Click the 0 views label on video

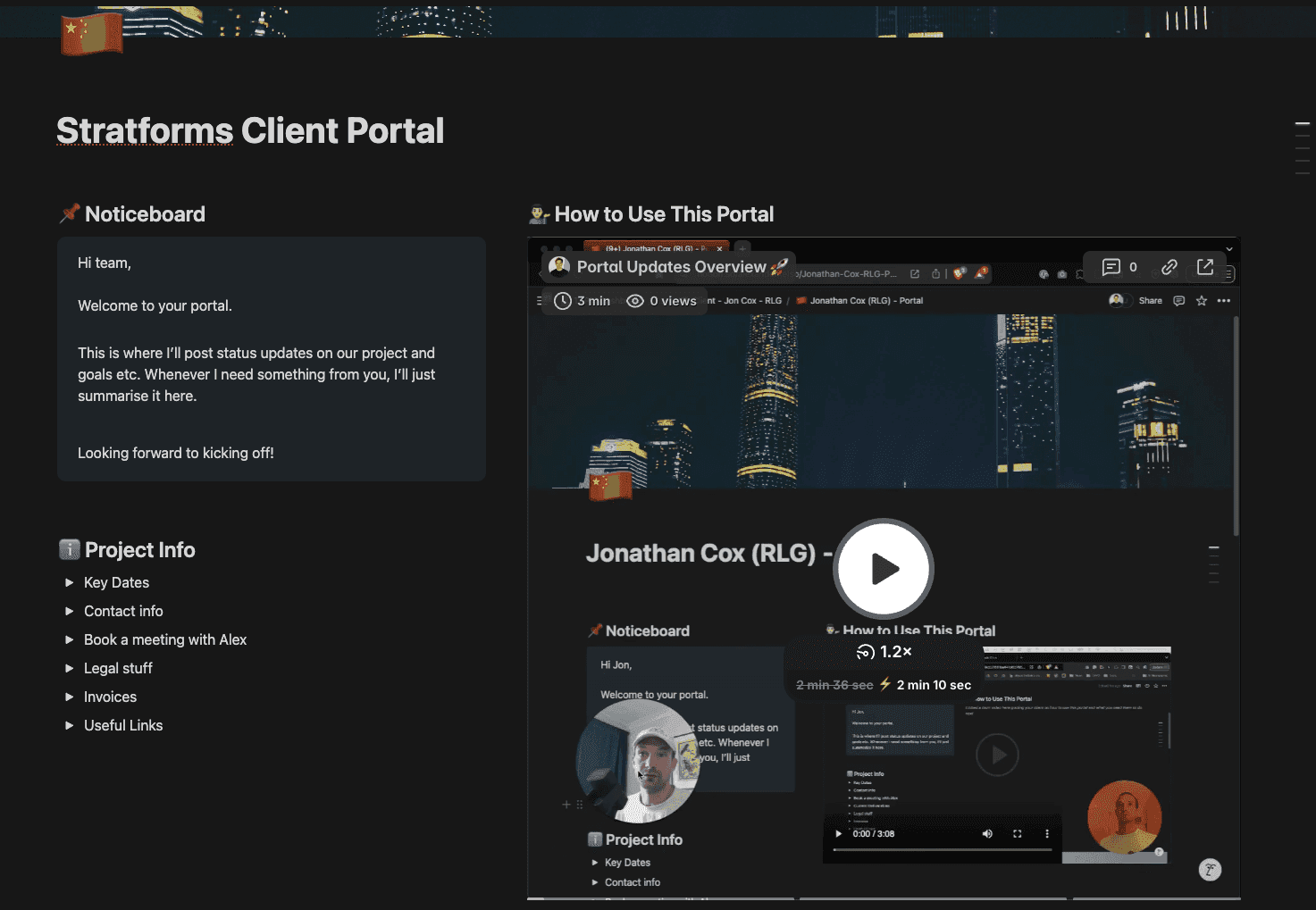pyautogui.click(x=673, y=301)
